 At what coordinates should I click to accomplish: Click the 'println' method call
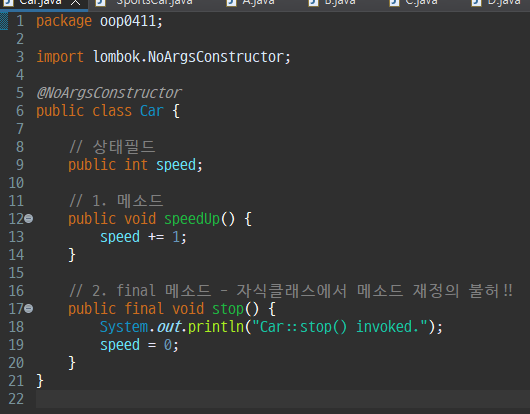pos(216,327)
